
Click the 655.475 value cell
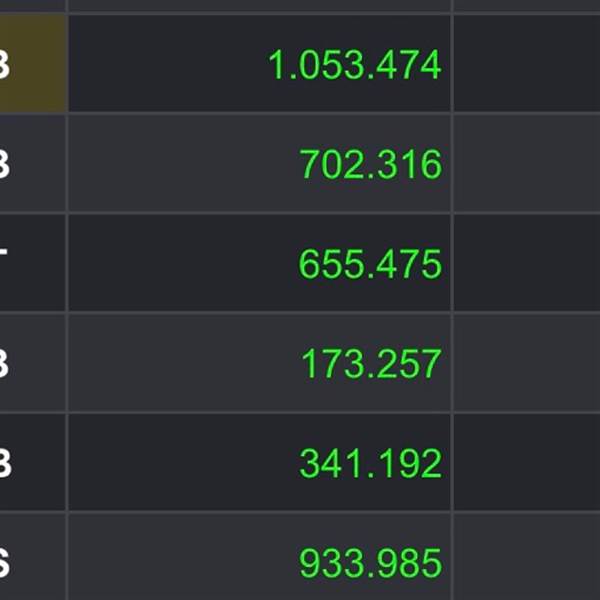(x=260, y=263)
